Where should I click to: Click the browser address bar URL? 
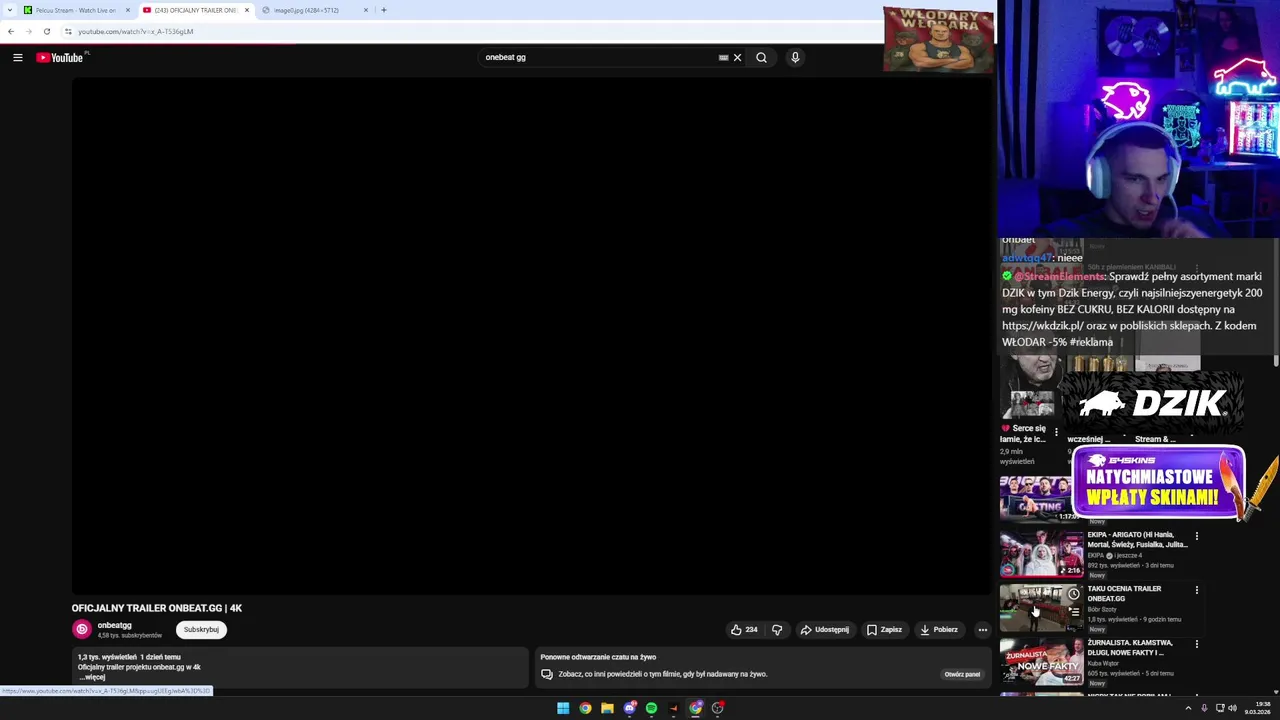click(x=136, y=31)
